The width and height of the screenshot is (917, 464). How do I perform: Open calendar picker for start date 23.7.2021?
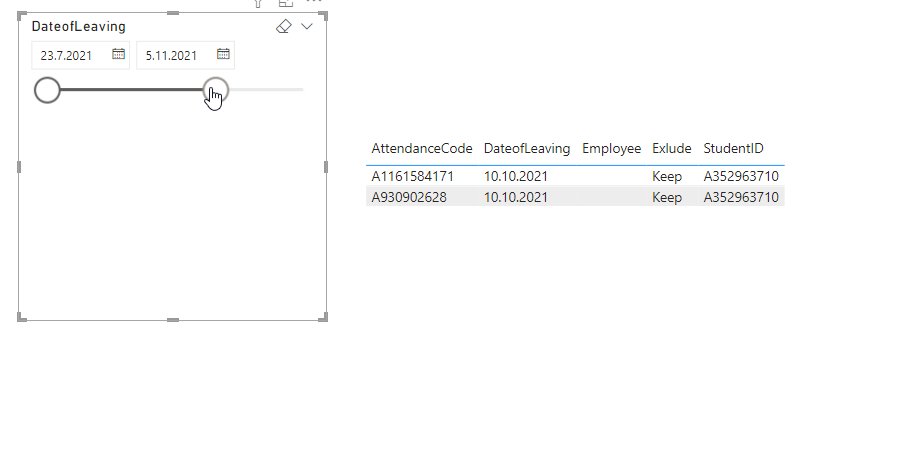pos(118,54)
